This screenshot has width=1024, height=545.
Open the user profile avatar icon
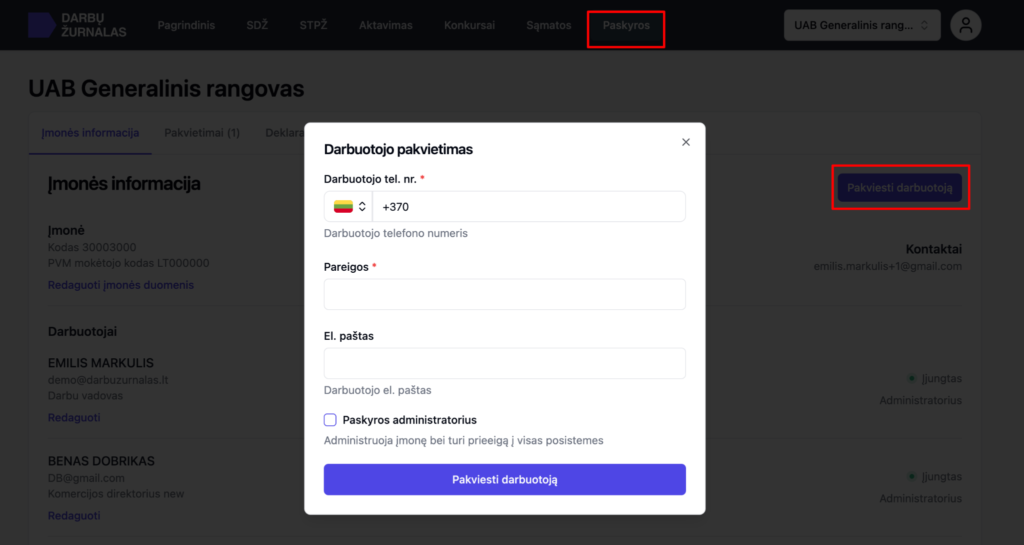965,26
